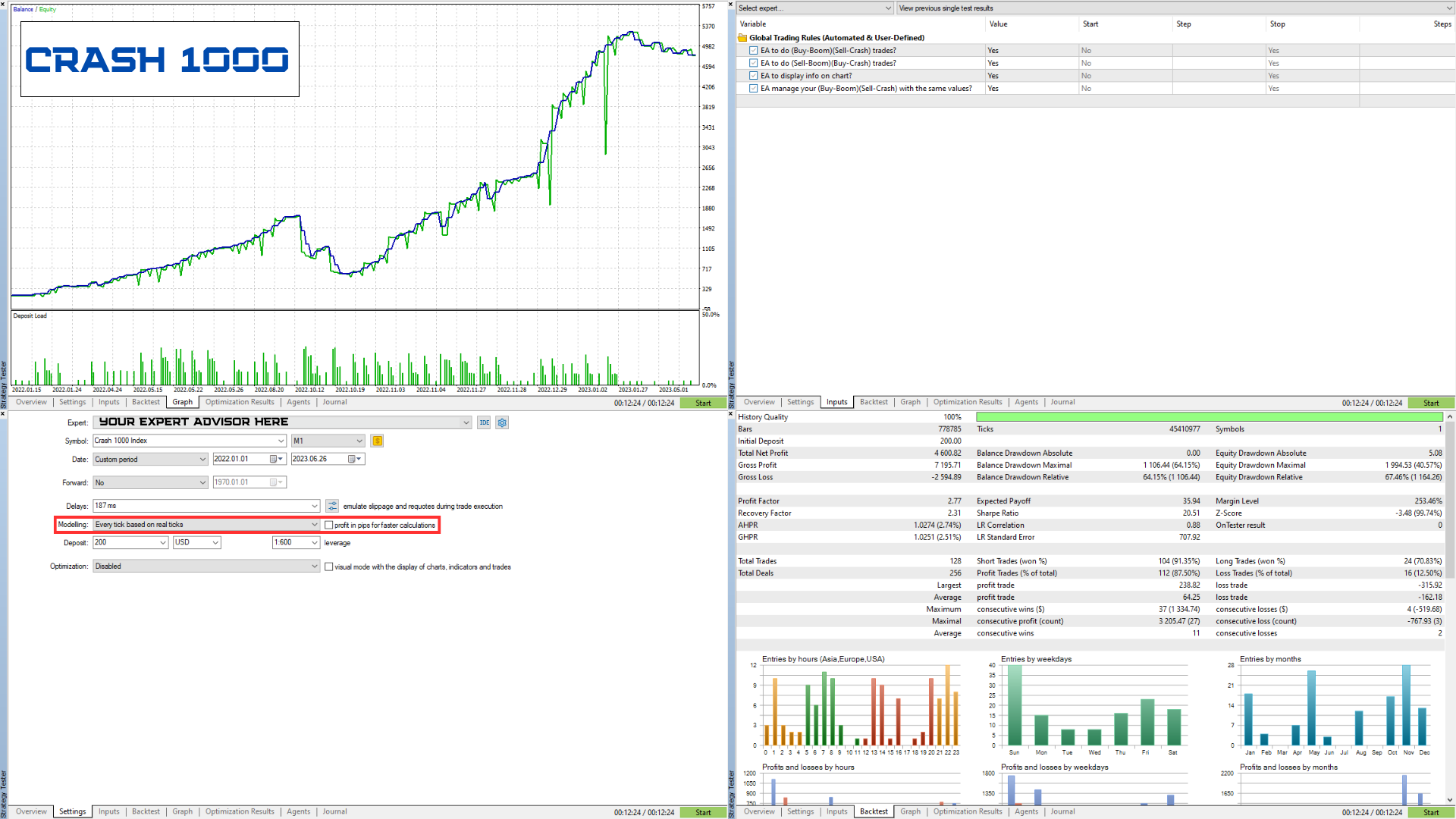Click the Deposit amount field showing 200
Viewport: 1456px width, 819px height.
(x=130, y=542)
